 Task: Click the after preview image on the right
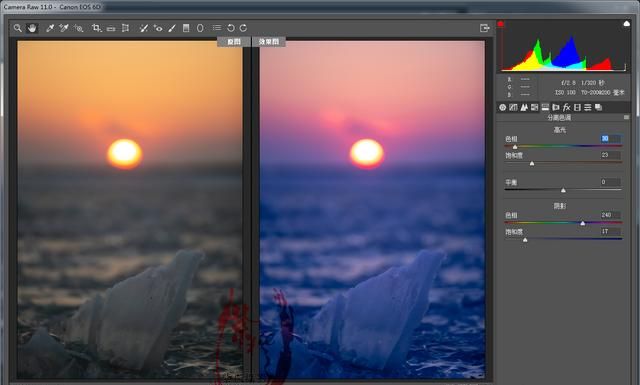pyautogui.click(x=372, y=209)
